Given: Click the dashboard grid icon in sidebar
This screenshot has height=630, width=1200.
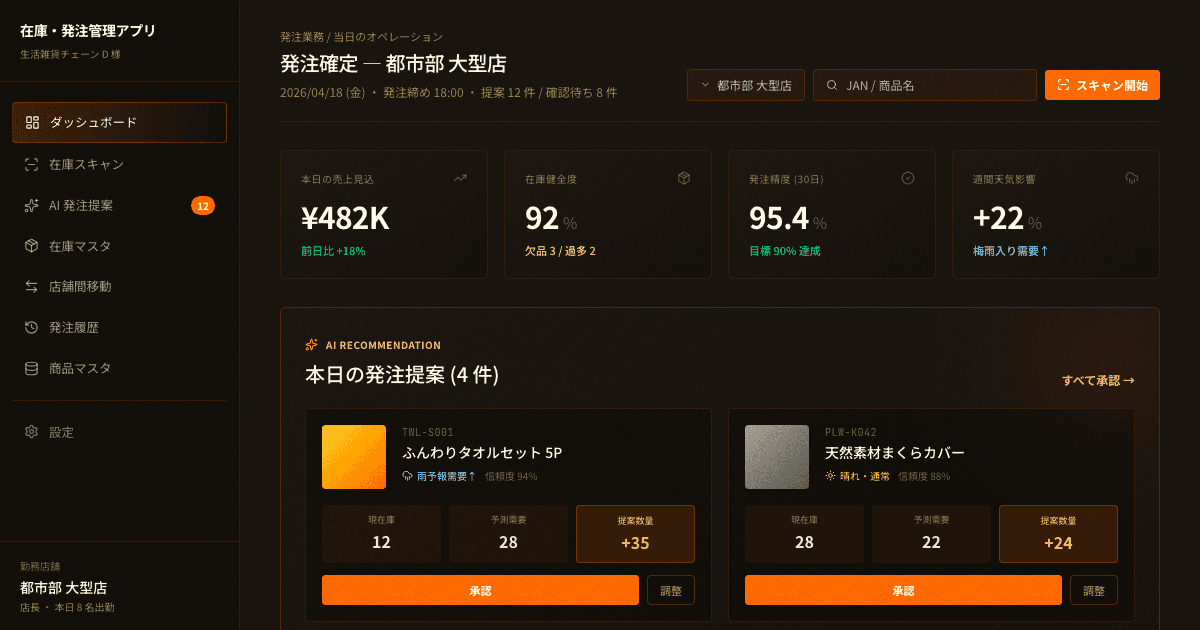Looking at the screenshot, I should [32, 123].
